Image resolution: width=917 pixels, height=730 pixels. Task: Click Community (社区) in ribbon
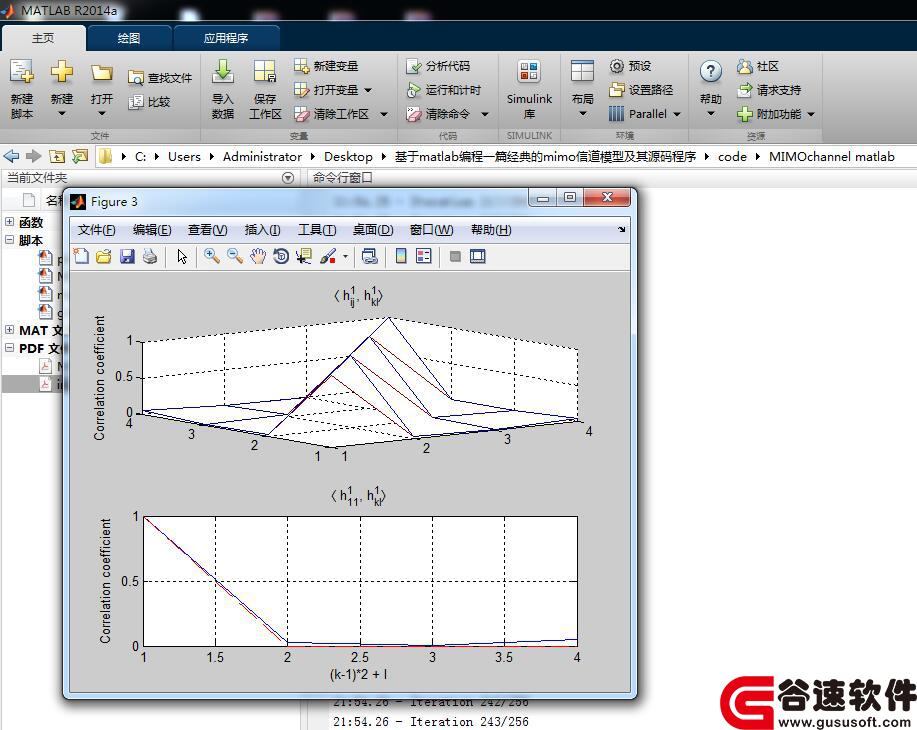point(758,66)
